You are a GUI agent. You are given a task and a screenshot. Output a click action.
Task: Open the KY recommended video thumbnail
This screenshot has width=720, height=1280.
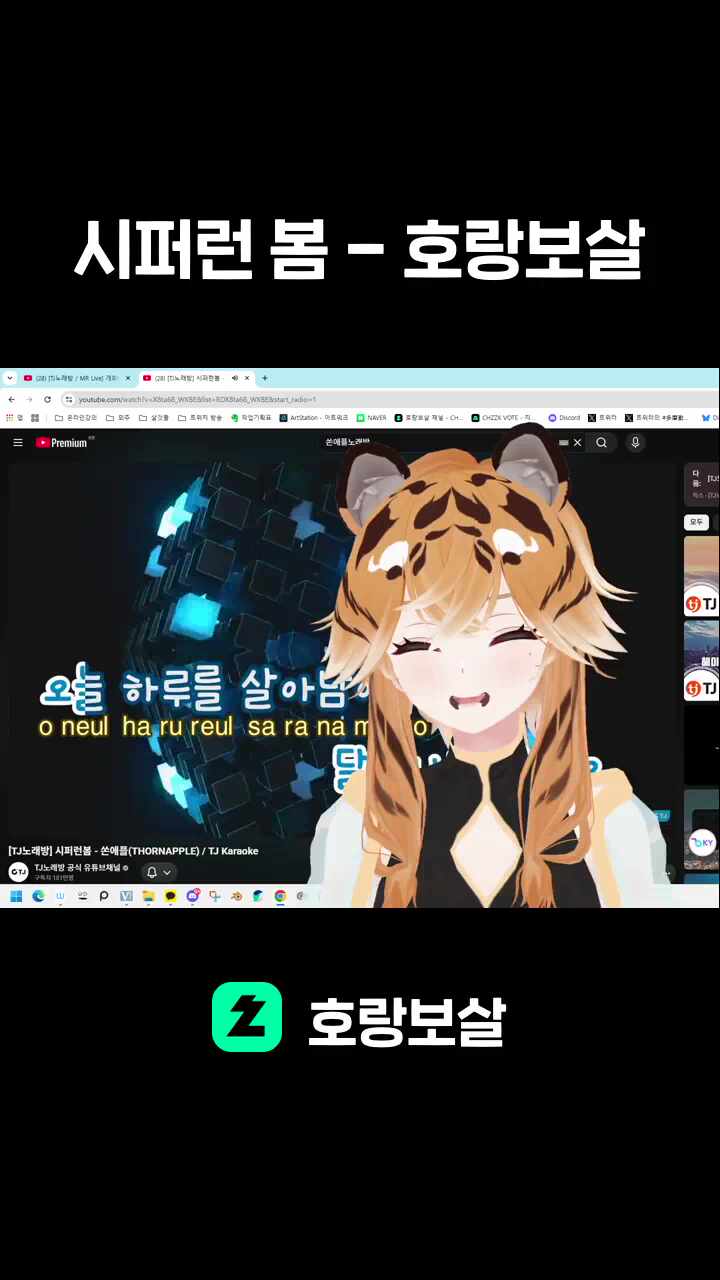point(701,829)
